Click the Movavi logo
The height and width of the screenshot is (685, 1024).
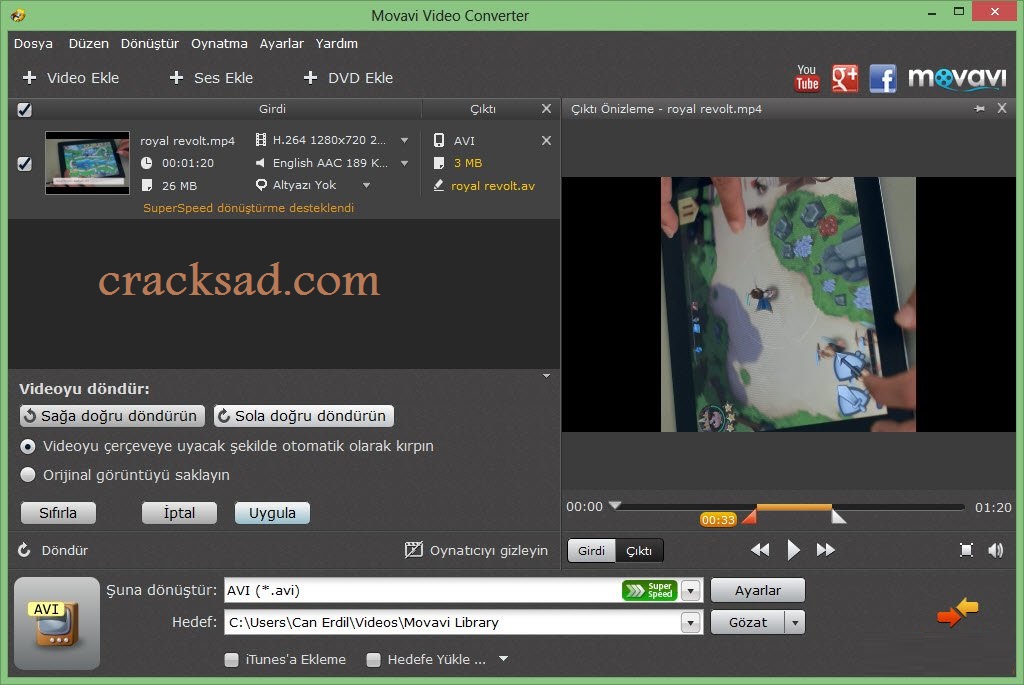[x=957, y=78]
